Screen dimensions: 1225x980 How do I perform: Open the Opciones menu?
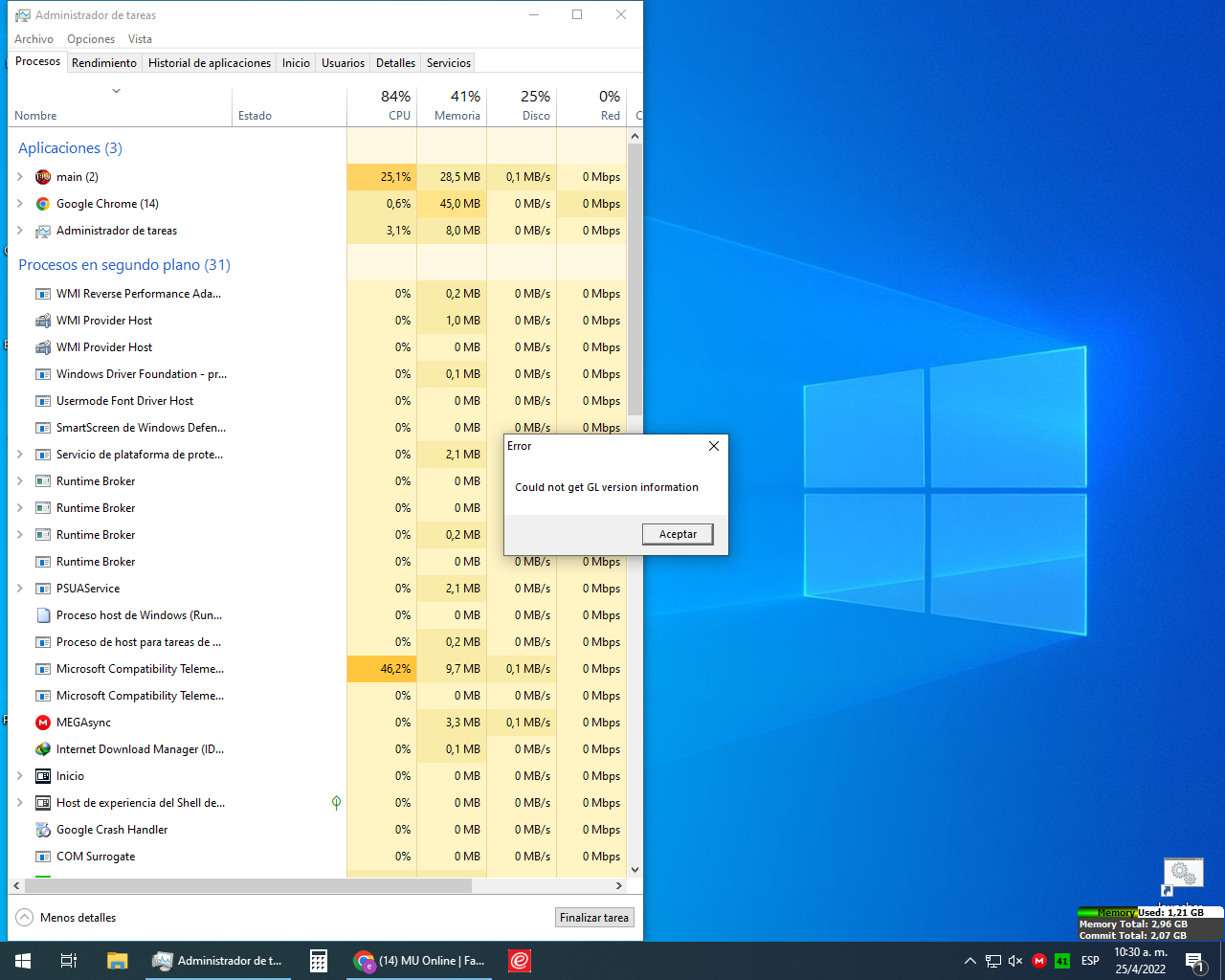pos(91,39)
